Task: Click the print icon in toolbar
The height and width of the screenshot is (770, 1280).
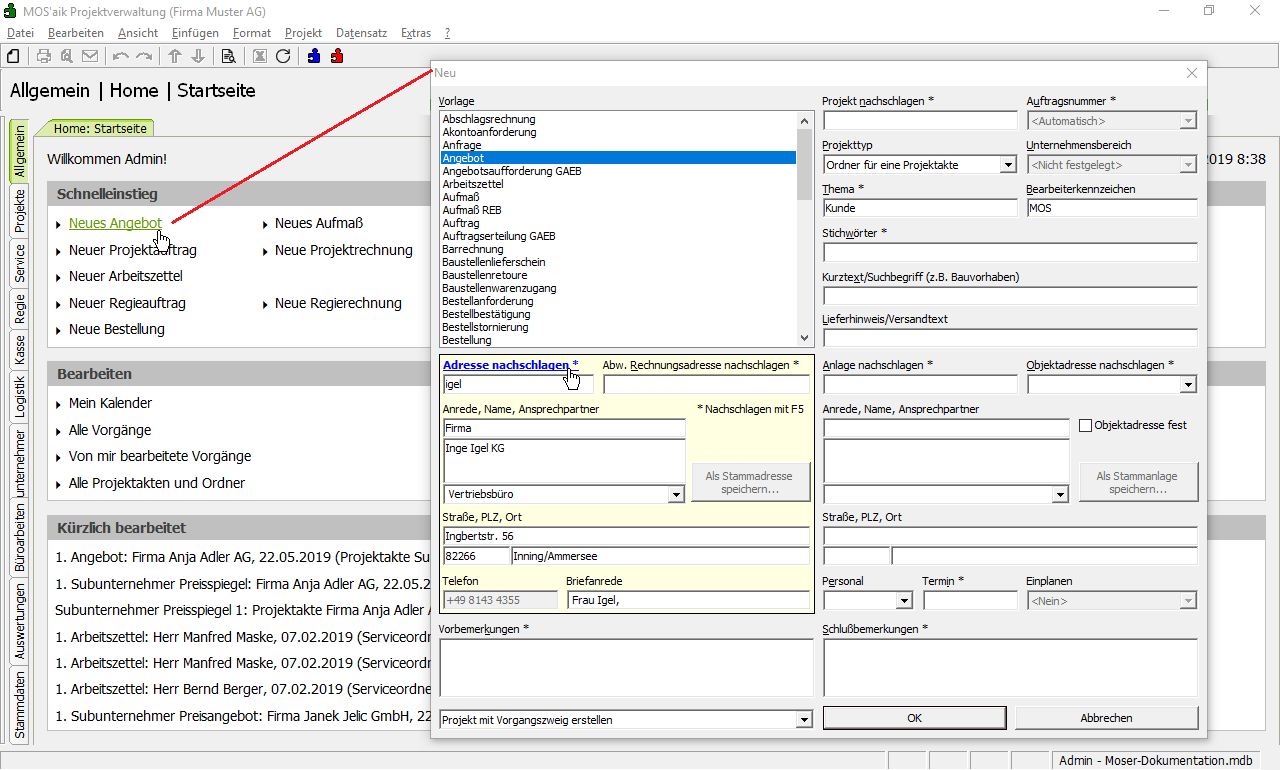Action: [44, 56]
